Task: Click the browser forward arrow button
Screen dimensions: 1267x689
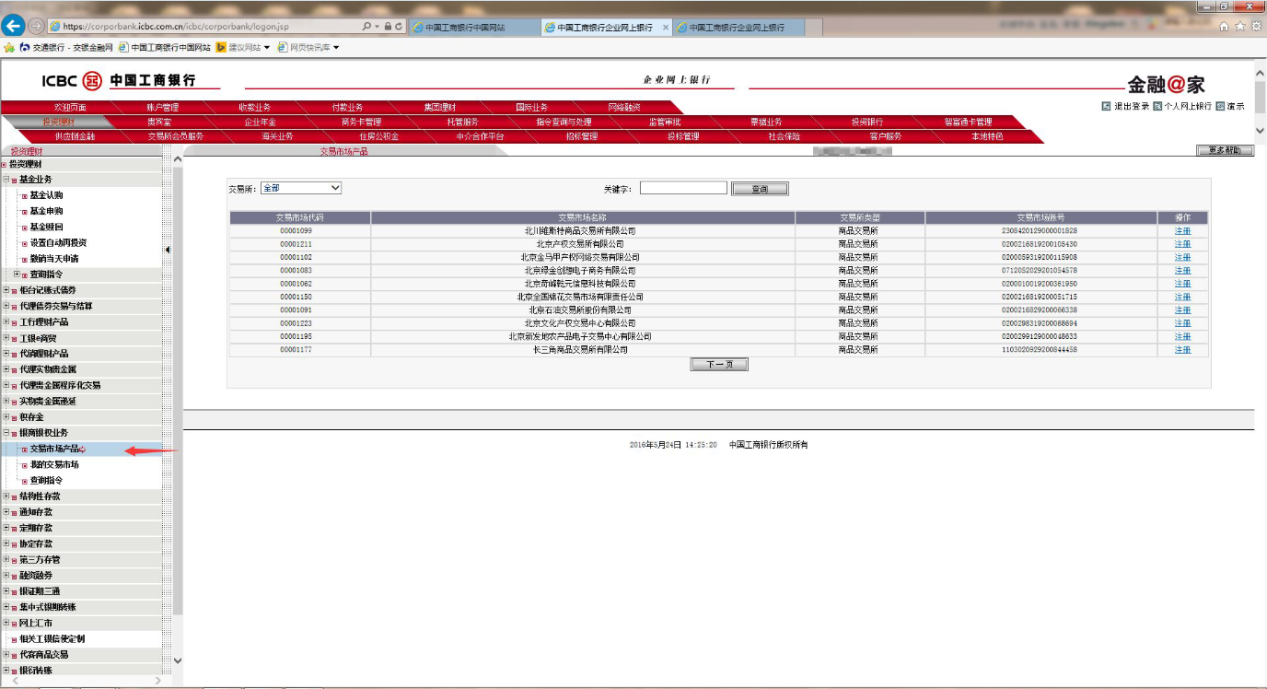Action: 37,26
